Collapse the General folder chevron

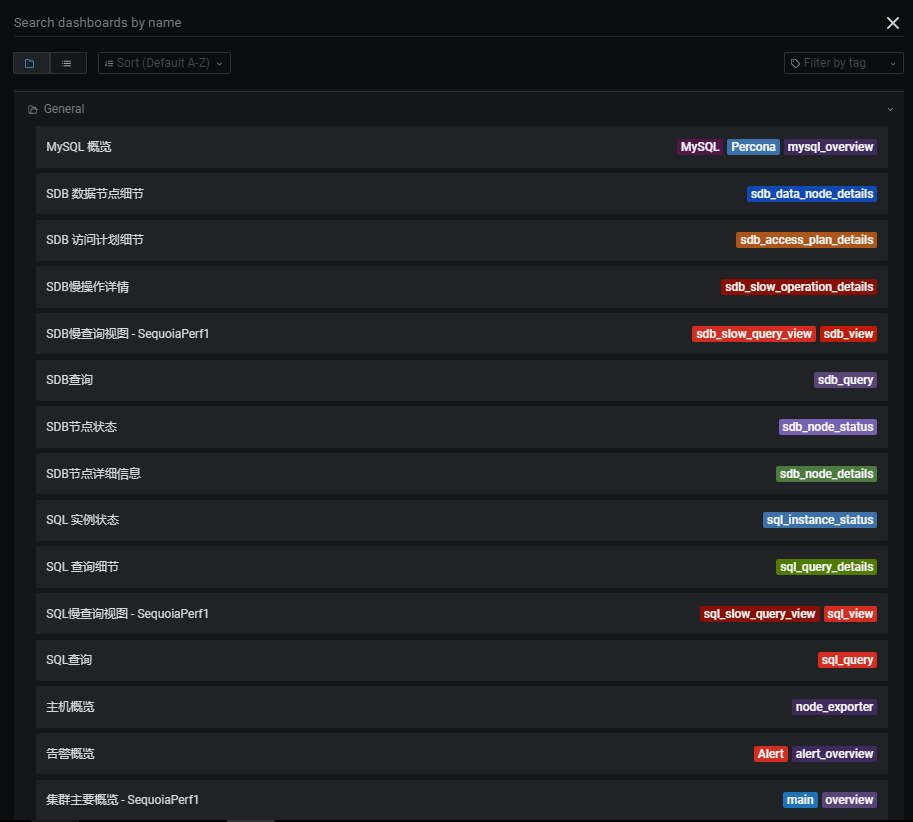pos(890,109)
